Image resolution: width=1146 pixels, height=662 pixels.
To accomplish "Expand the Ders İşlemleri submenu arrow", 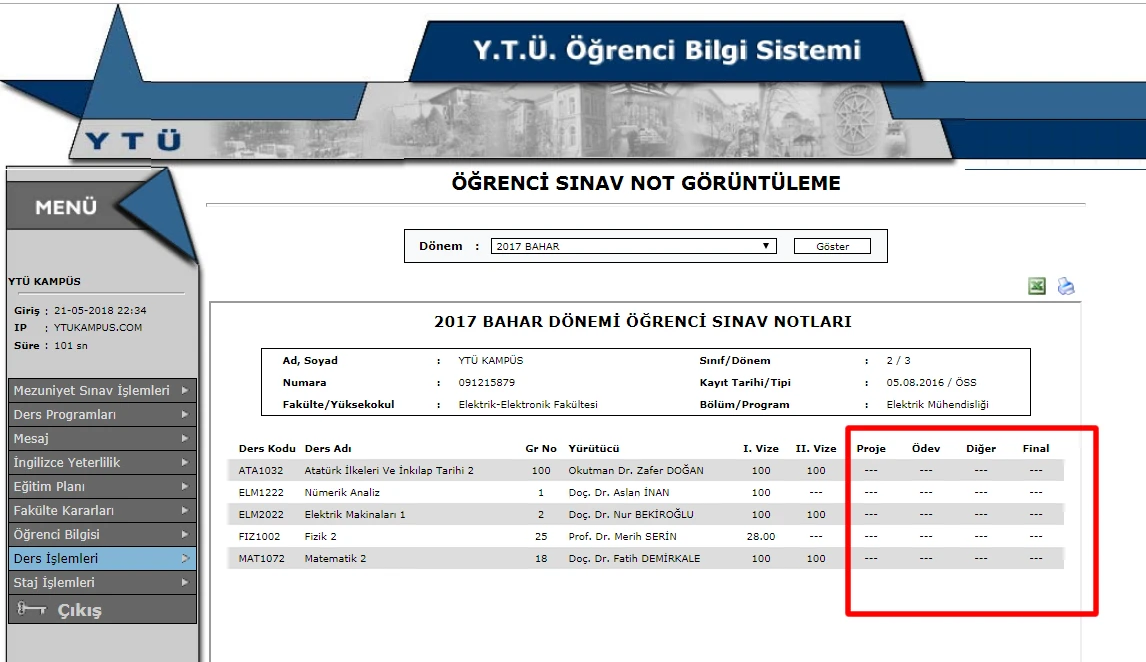I will (186, 559).
